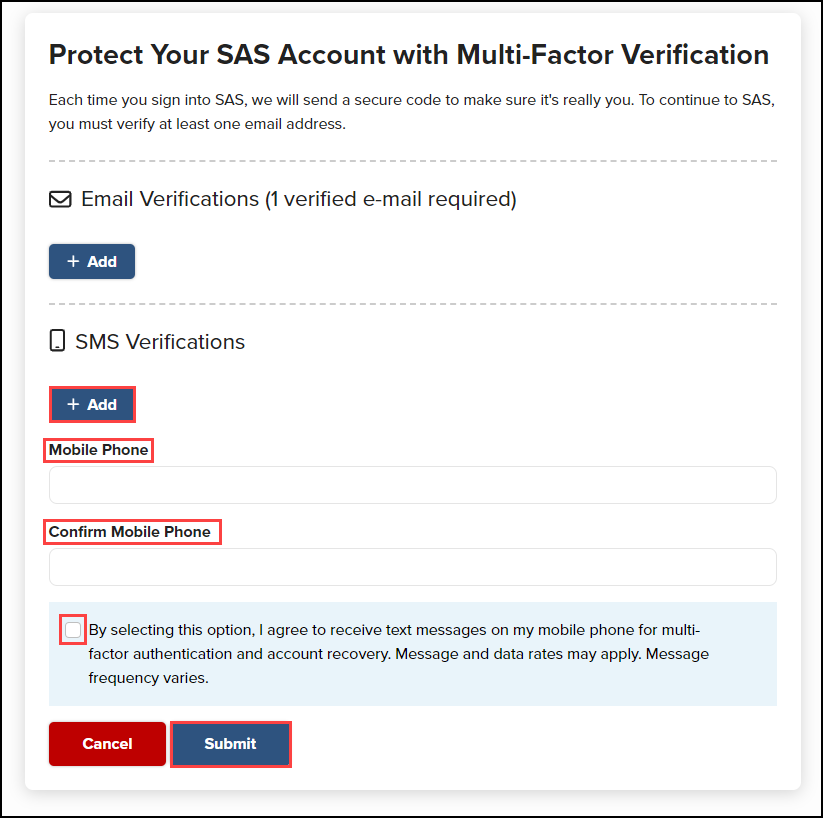Viewport: 823px width, 818px height.
Task: Submit the SMS verification form
Action: (230, 743)
